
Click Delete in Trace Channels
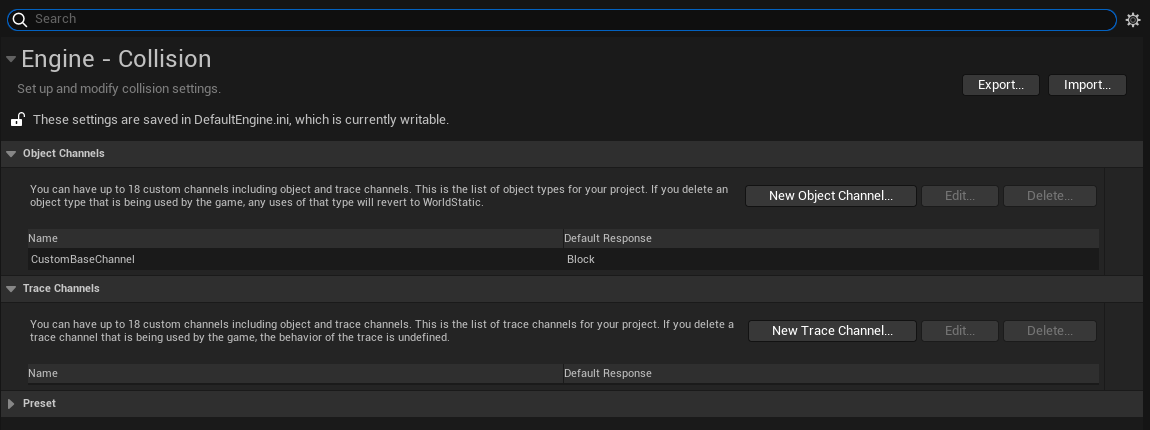point(1050,331)
